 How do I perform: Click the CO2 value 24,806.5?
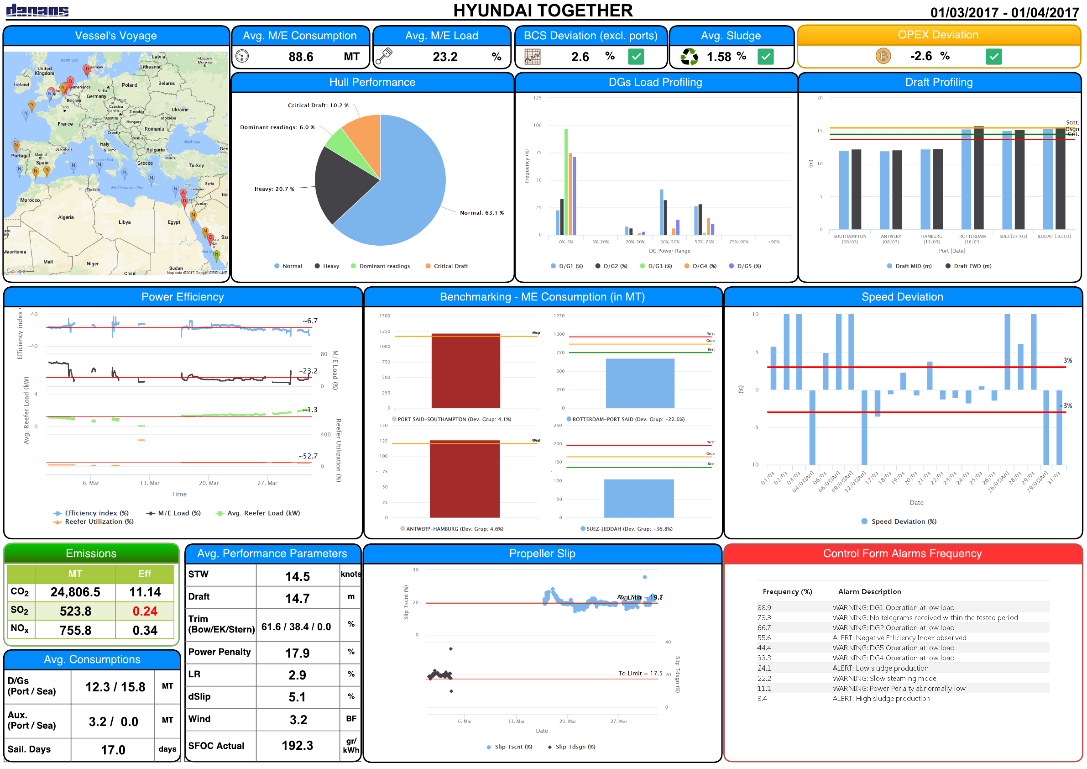point(75,592)
